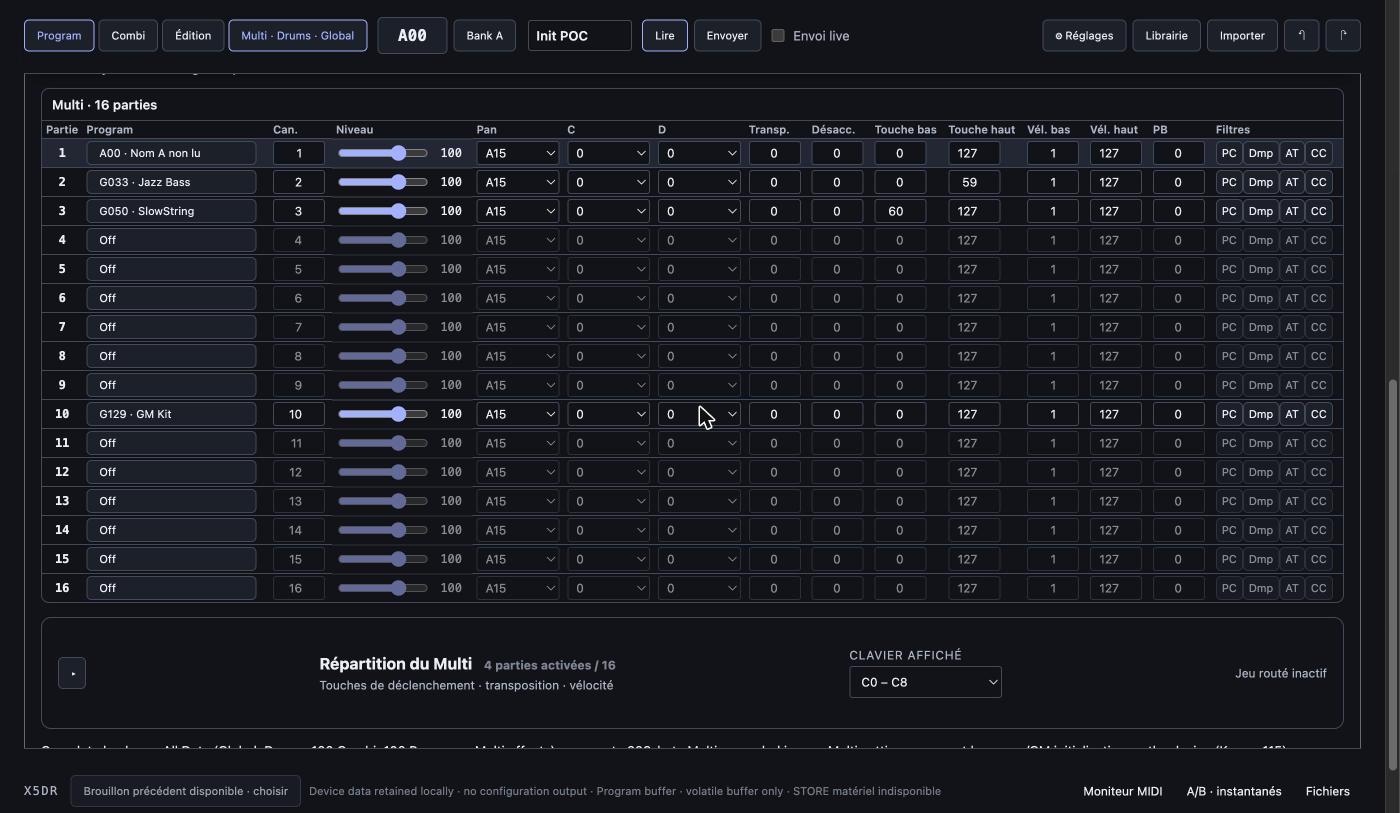Toggle the Dmp filter for part 2
Image resolution: width=1400 pixels, height=813 pixels.
(1260, 182)
